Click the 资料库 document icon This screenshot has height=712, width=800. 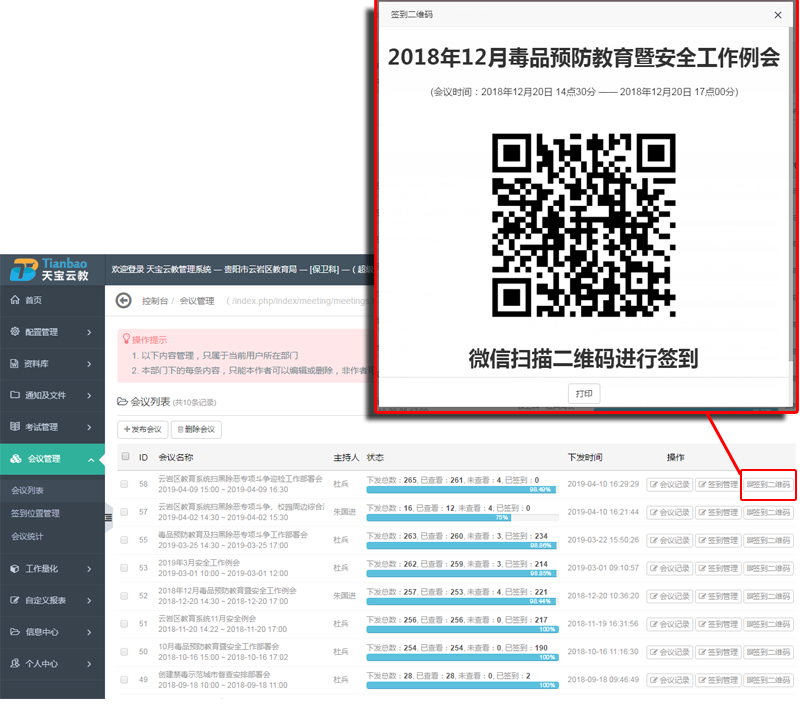click(14, 363)
